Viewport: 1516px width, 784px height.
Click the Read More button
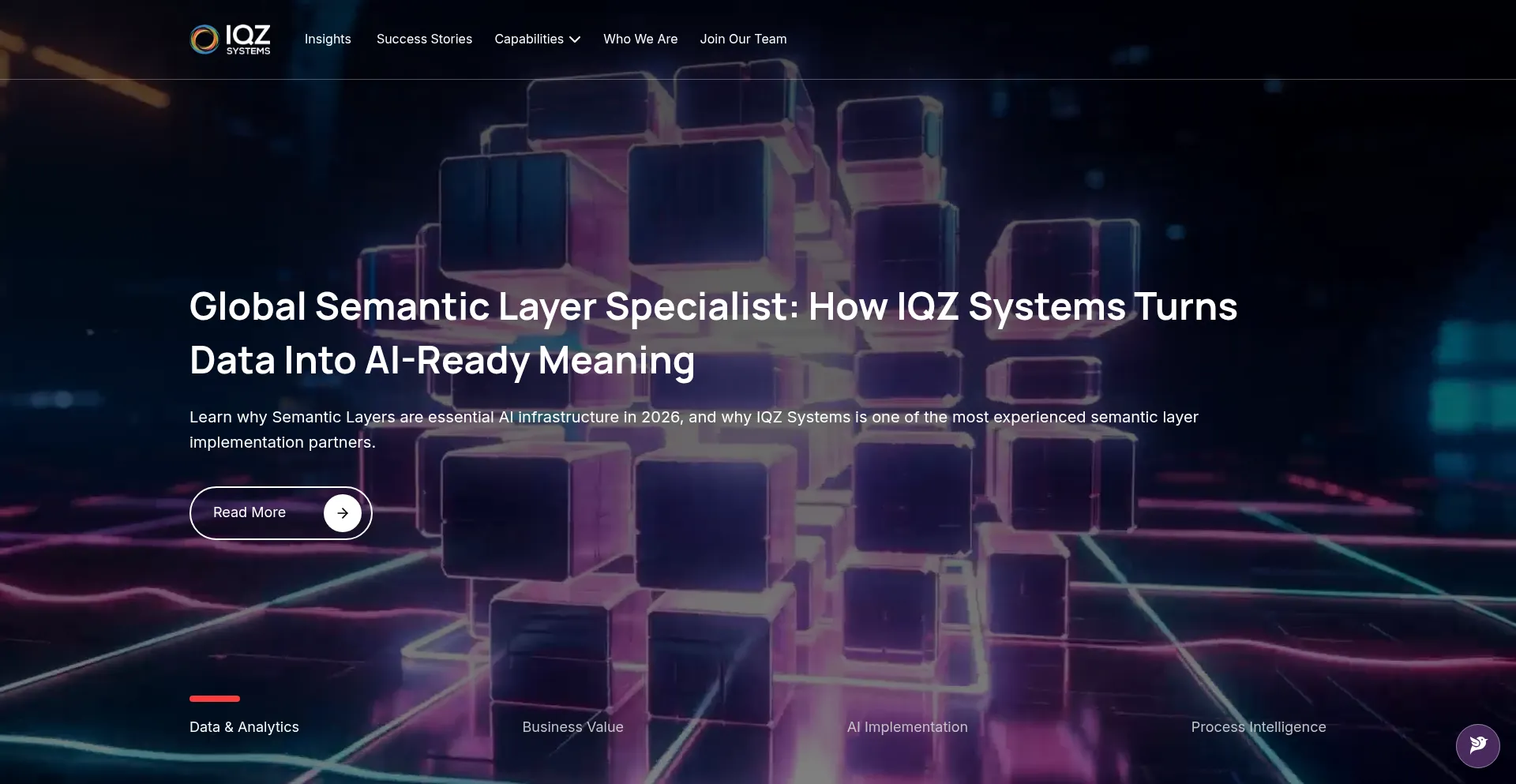[280, 513]
